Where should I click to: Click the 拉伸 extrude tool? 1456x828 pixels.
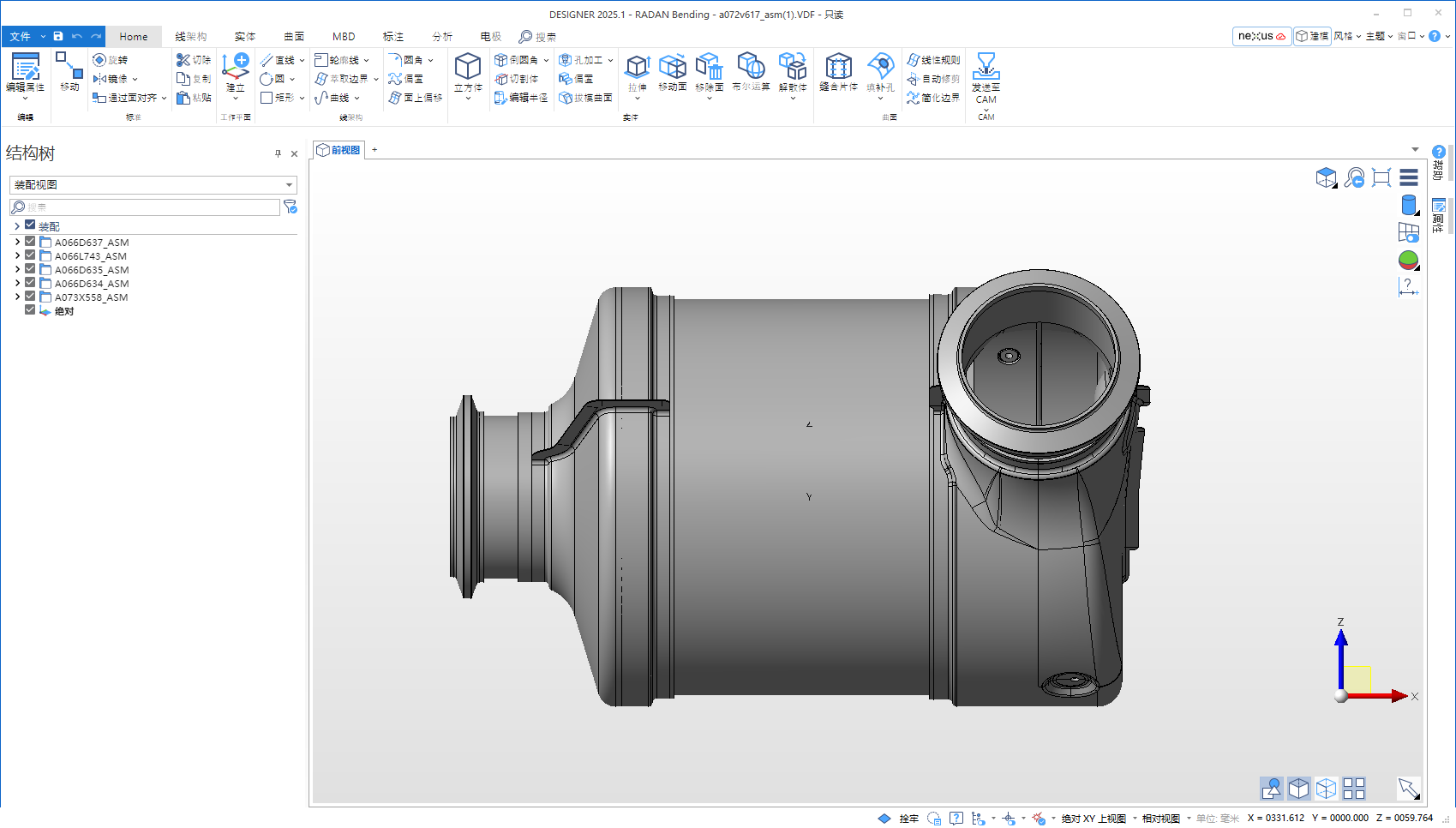click(x=638, y=75)
